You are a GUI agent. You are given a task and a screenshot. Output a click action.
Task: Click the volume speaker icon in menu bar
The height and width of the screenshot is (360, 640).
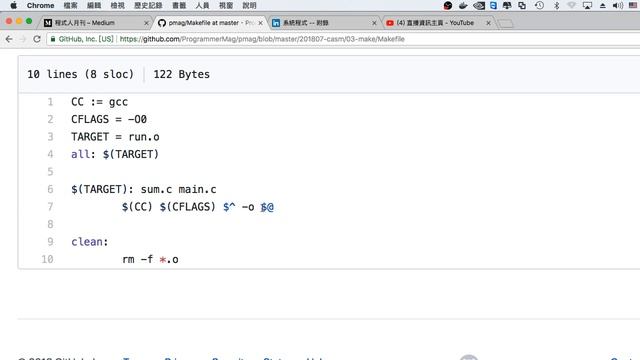click(618, 5)
